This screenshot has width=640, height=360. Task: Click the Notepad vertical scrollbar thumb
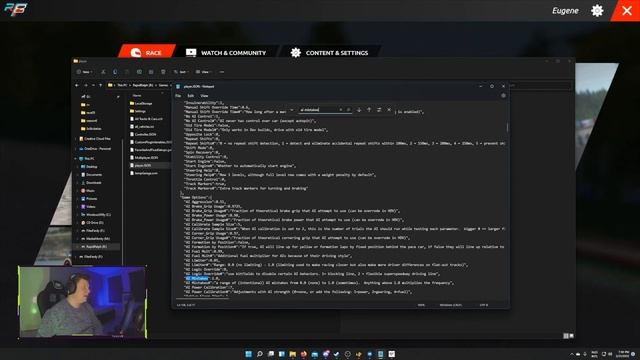507,127
